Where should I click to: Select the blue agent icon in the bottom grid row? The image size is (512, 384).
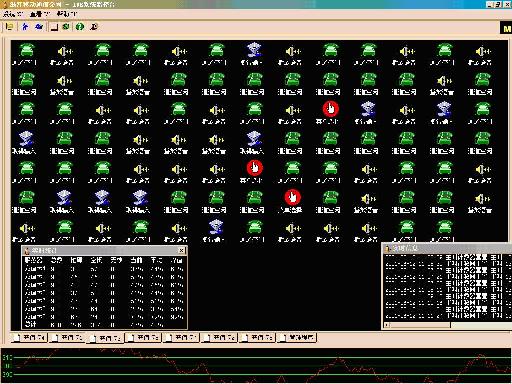[x=216, y=227]
